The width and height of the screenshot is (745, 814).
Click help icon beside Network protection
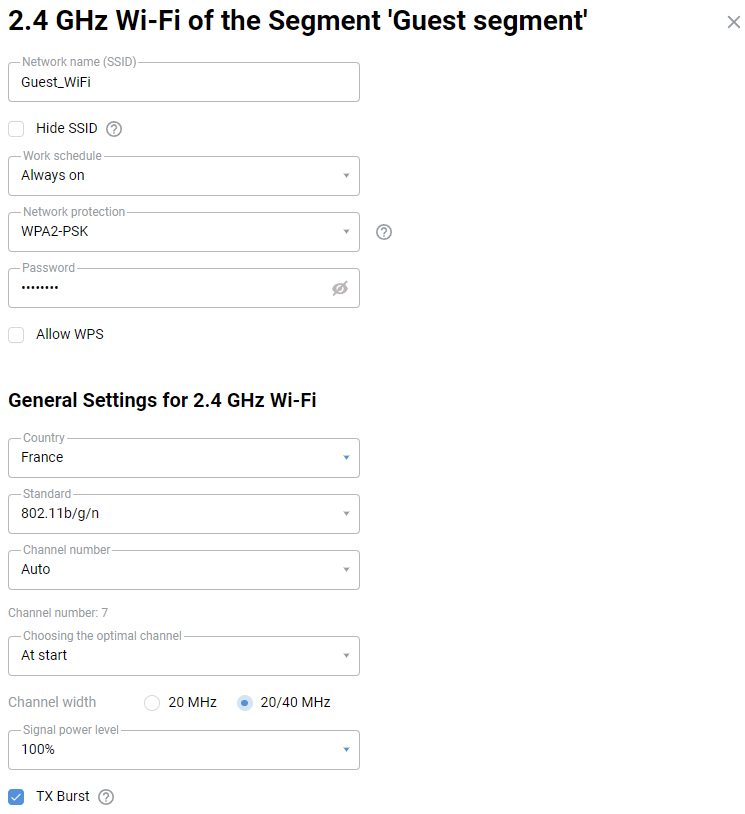coord(384,232)
